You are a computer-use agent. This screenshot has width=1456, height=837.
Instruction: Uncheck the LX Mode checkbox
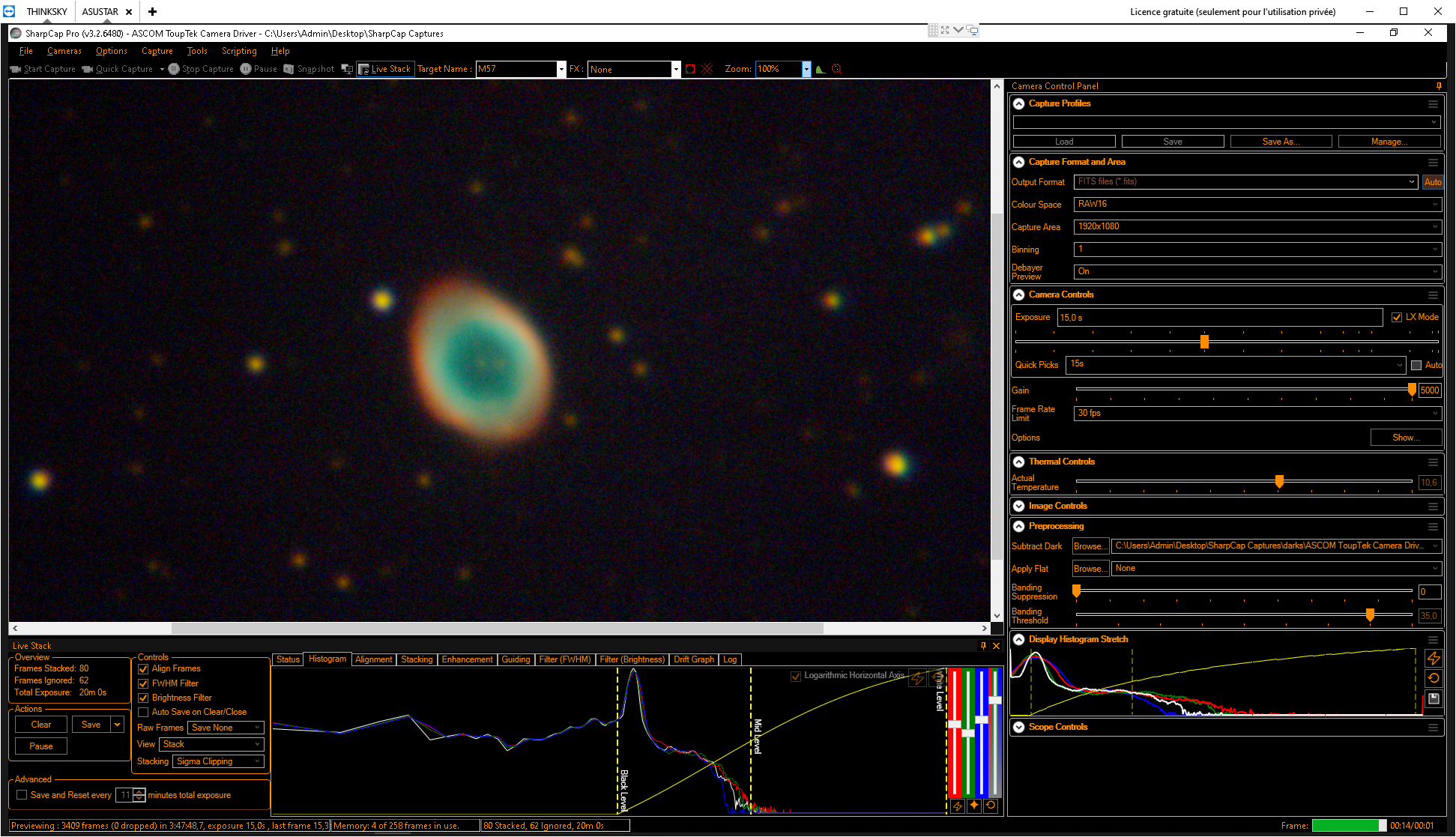click(x=1397, y=317)
